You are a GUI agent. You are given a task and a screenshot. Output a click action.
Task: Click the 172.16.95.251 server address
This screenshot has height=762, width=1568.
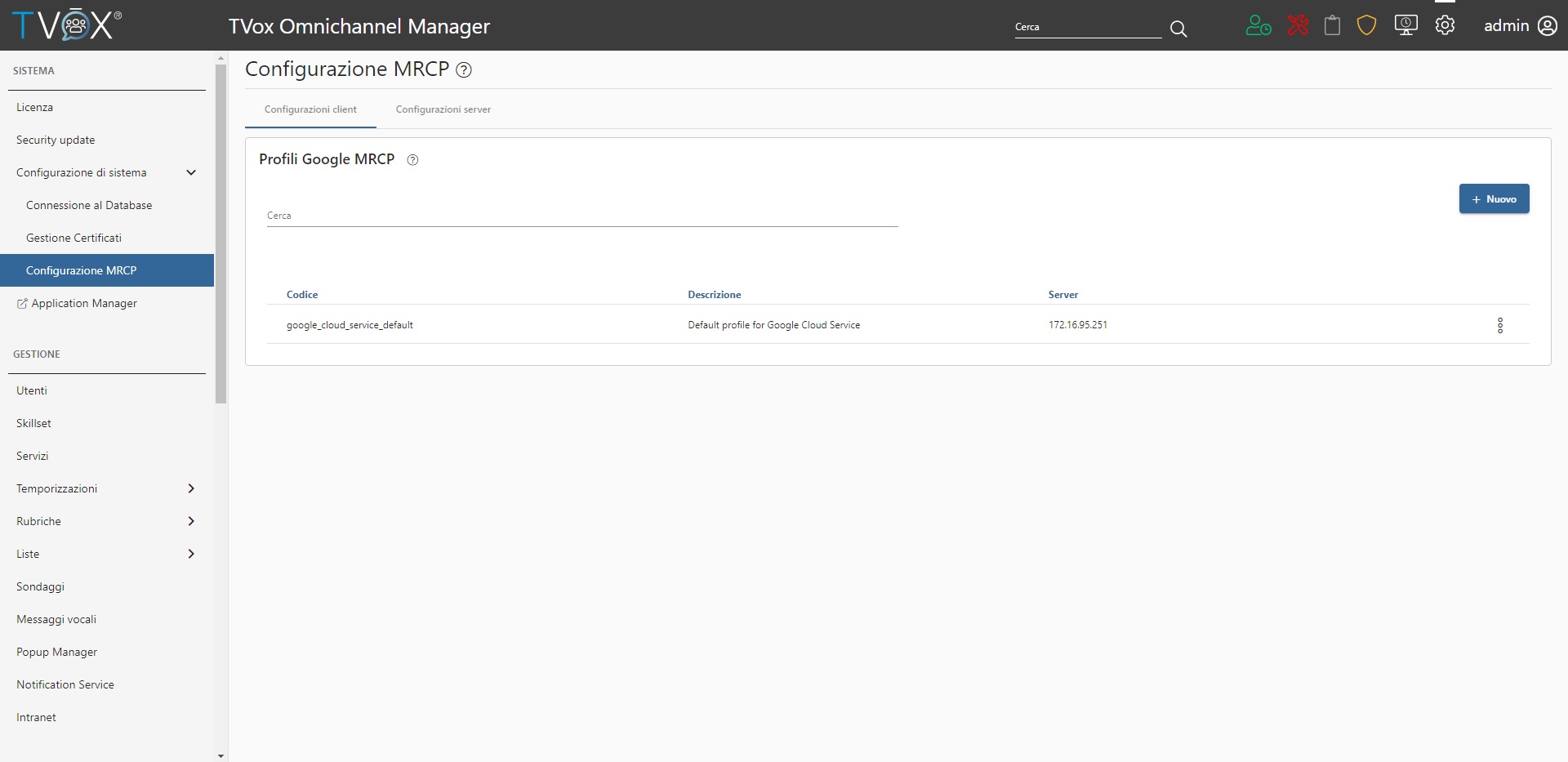click(1078, 325)
